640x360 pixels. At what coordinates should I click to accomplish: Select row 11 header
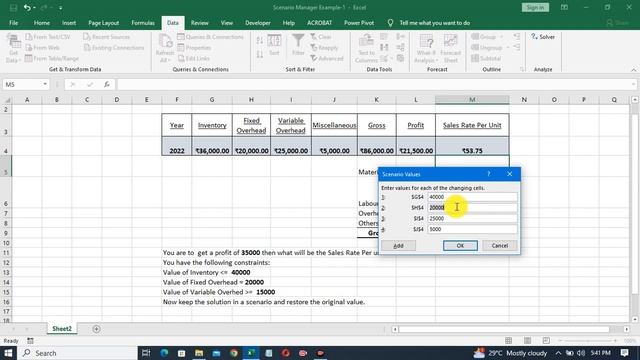point(6,253)
